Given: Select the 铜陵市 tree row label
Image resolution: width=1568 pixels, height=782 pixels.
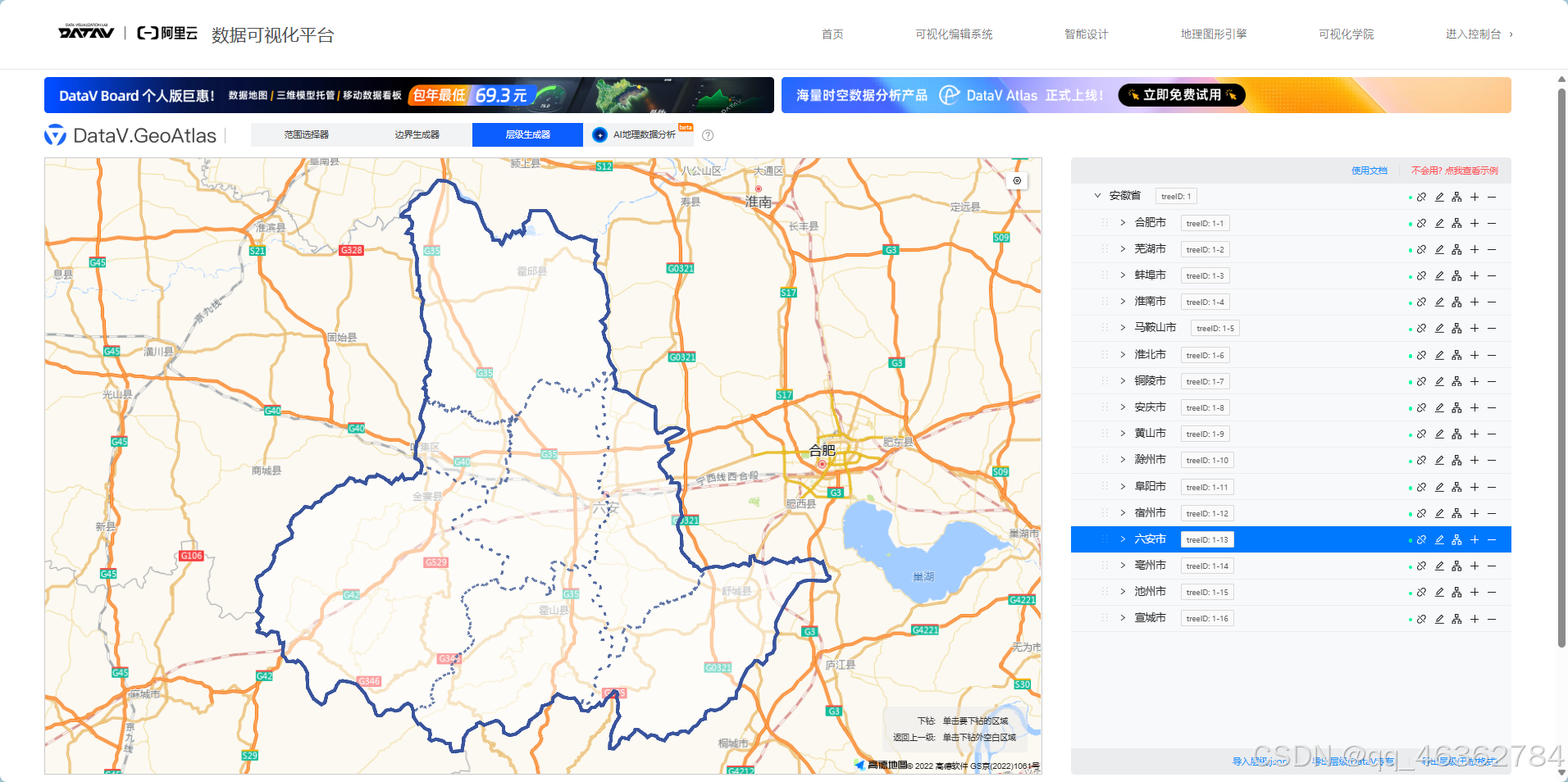Looking at the screenshot, I should (1150, 381).
